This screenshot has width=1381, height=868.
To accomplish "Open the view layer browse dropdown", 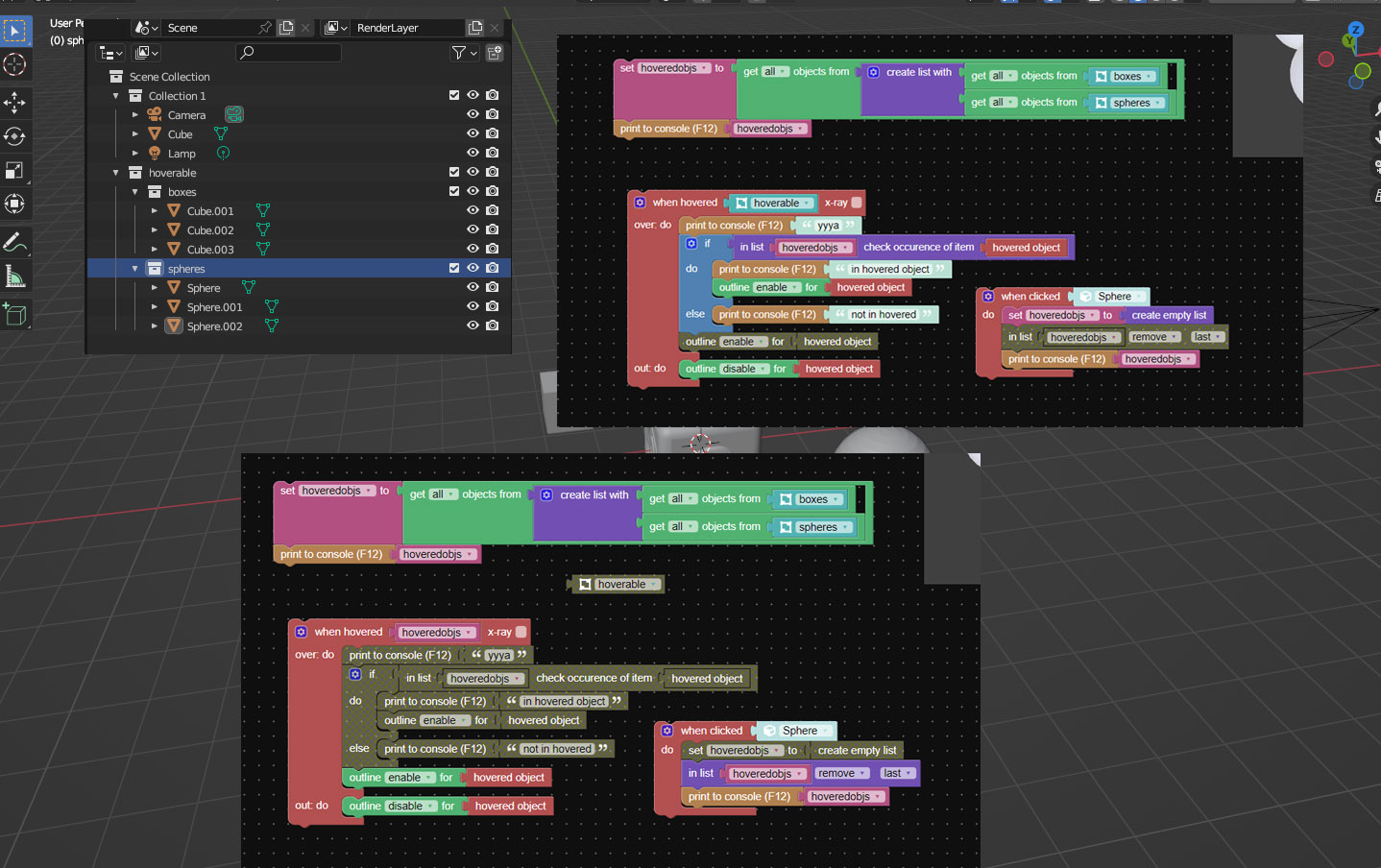I will click(x=335, y=28).
